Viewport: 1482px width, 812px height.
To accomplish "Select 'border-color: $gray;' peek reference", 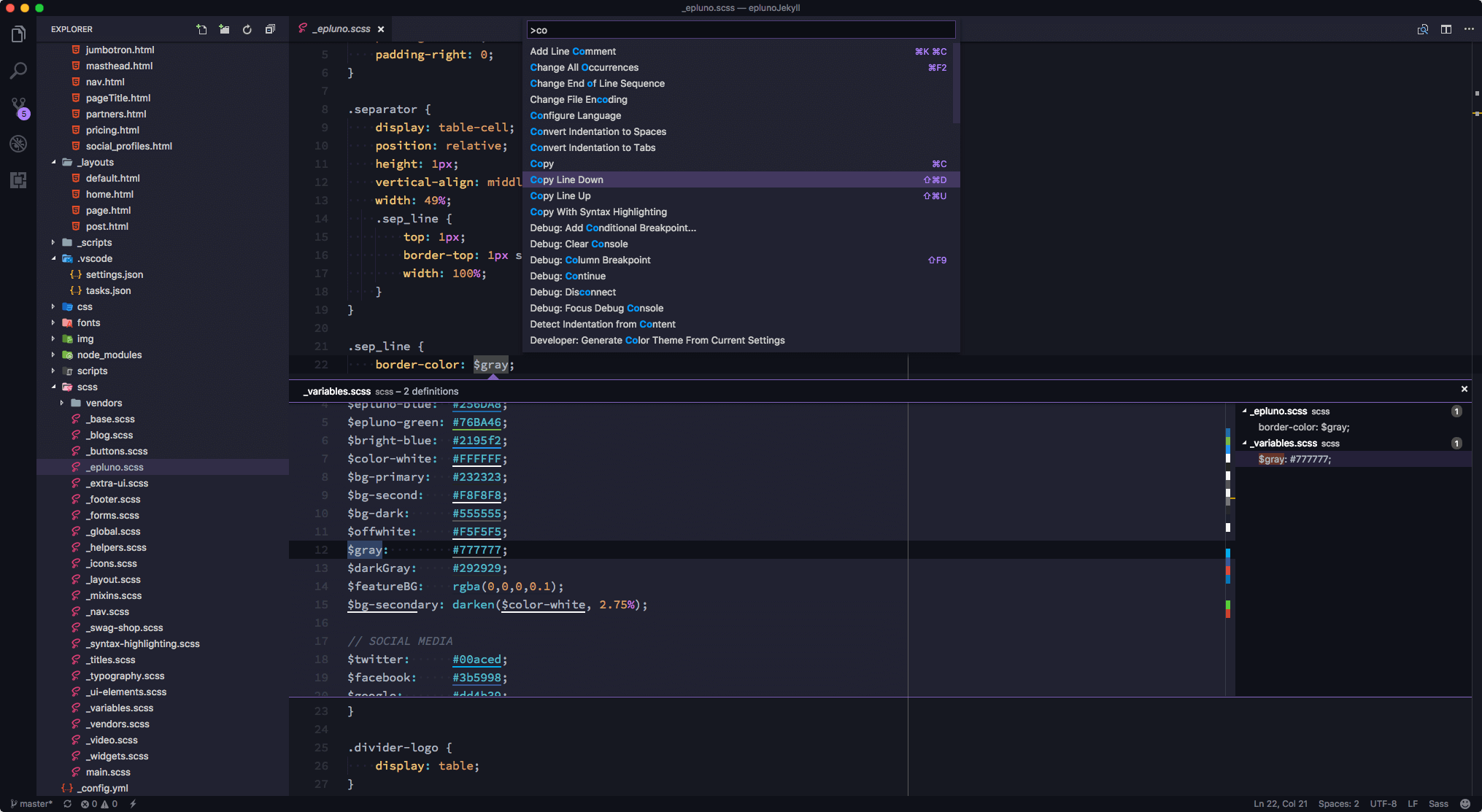I will [x=1303, y=428].
